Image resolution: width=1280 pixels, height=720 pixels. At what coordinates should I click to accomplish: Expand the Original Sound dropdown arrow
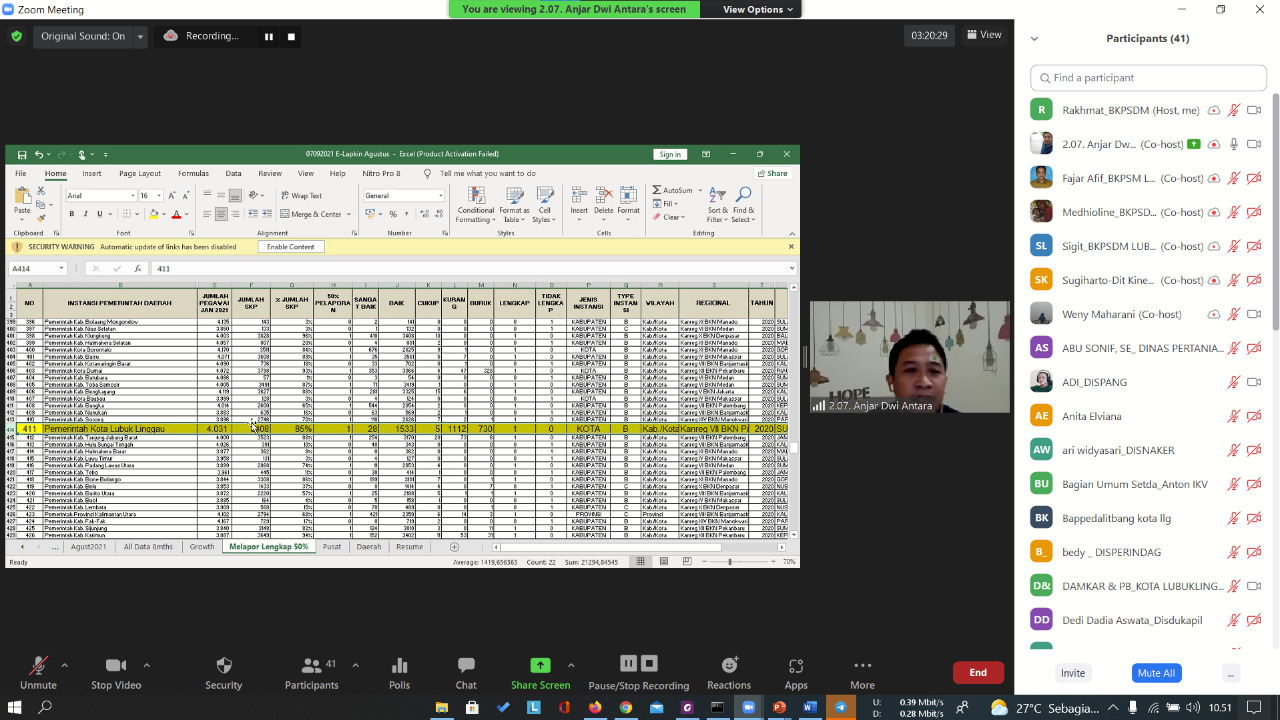point(140,37)
